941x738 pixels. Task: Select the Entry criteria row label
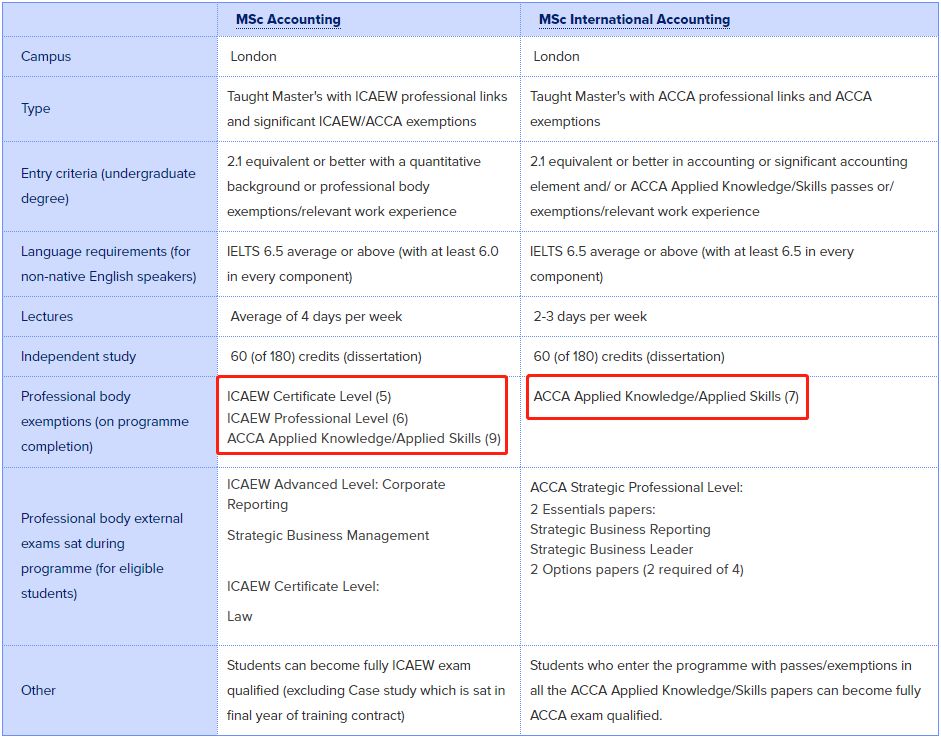[x=108, y=186]
